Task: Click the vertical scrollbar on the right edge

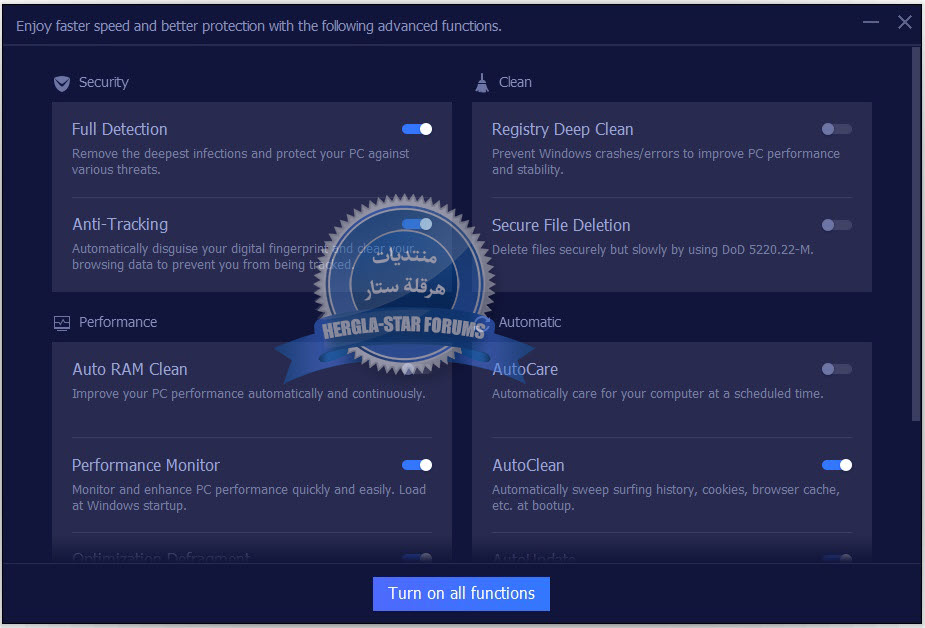Action: (x=916, y=234)
